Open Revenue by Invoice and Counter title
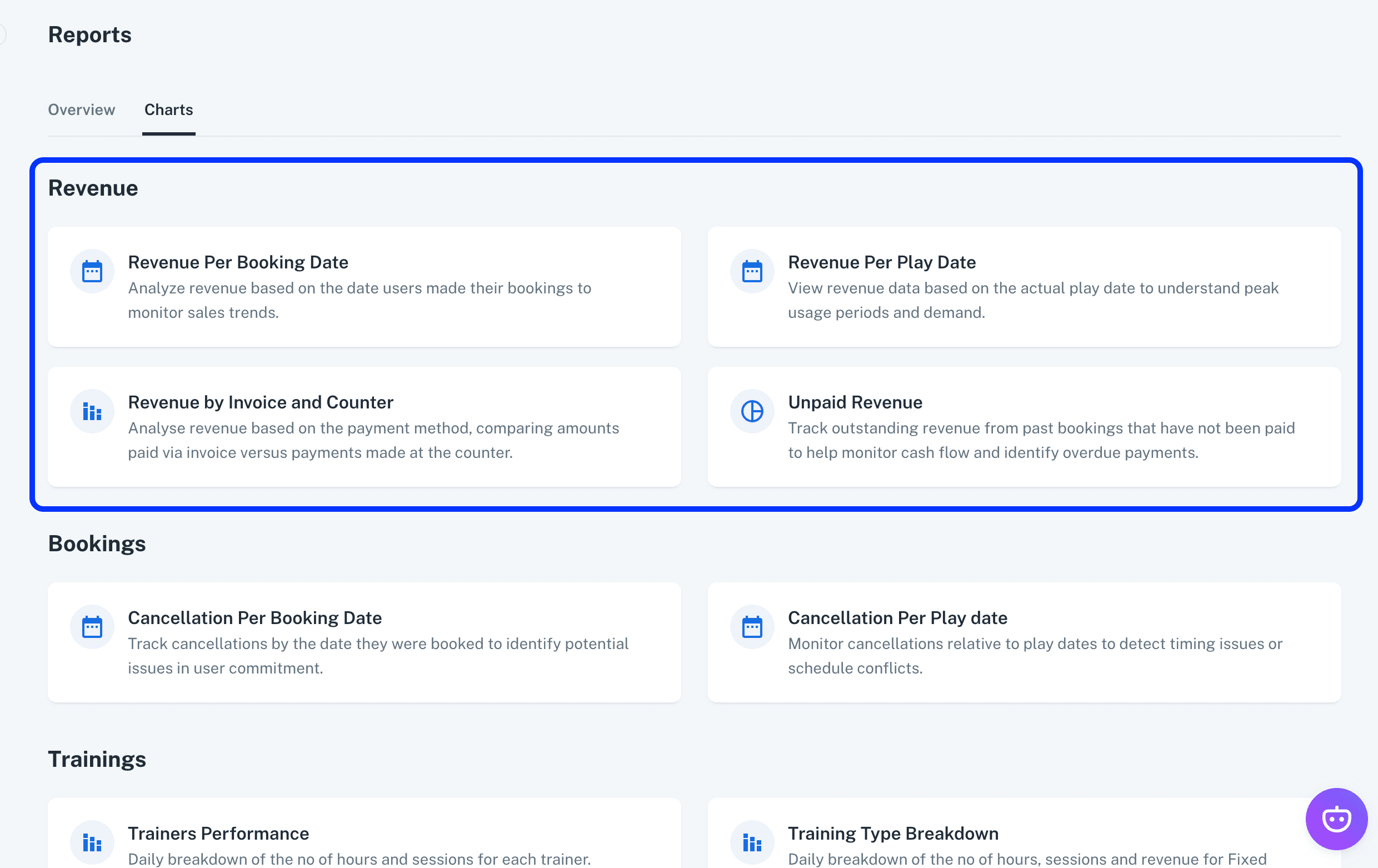This screenshot has height=868, width=1378. click(x=261, y=402)
